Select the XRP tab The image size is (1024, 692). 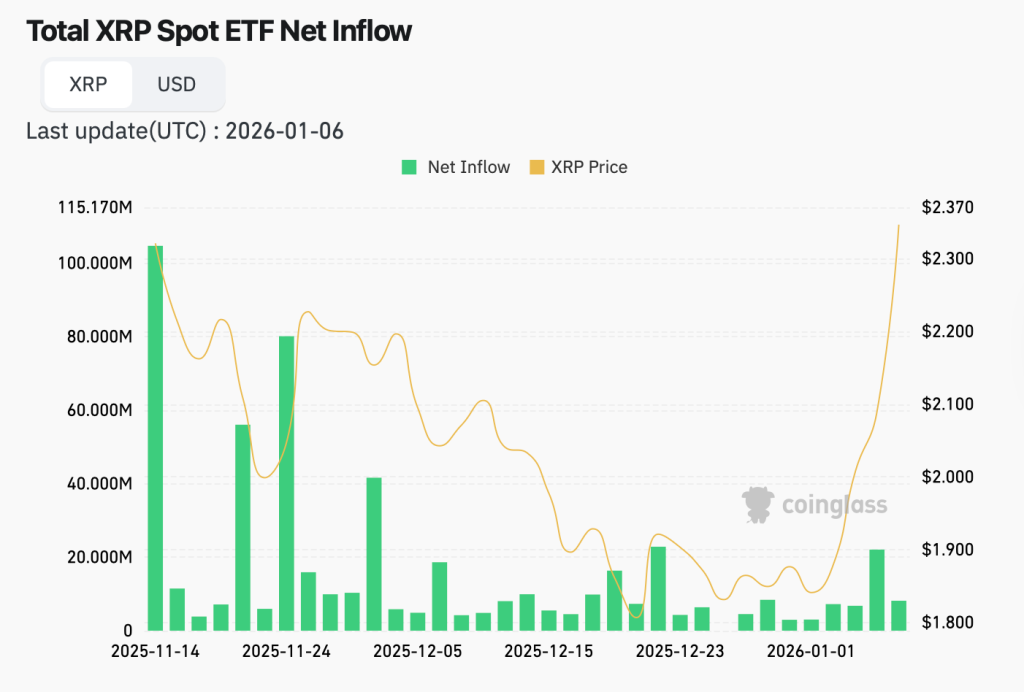(x=88, y=84)
